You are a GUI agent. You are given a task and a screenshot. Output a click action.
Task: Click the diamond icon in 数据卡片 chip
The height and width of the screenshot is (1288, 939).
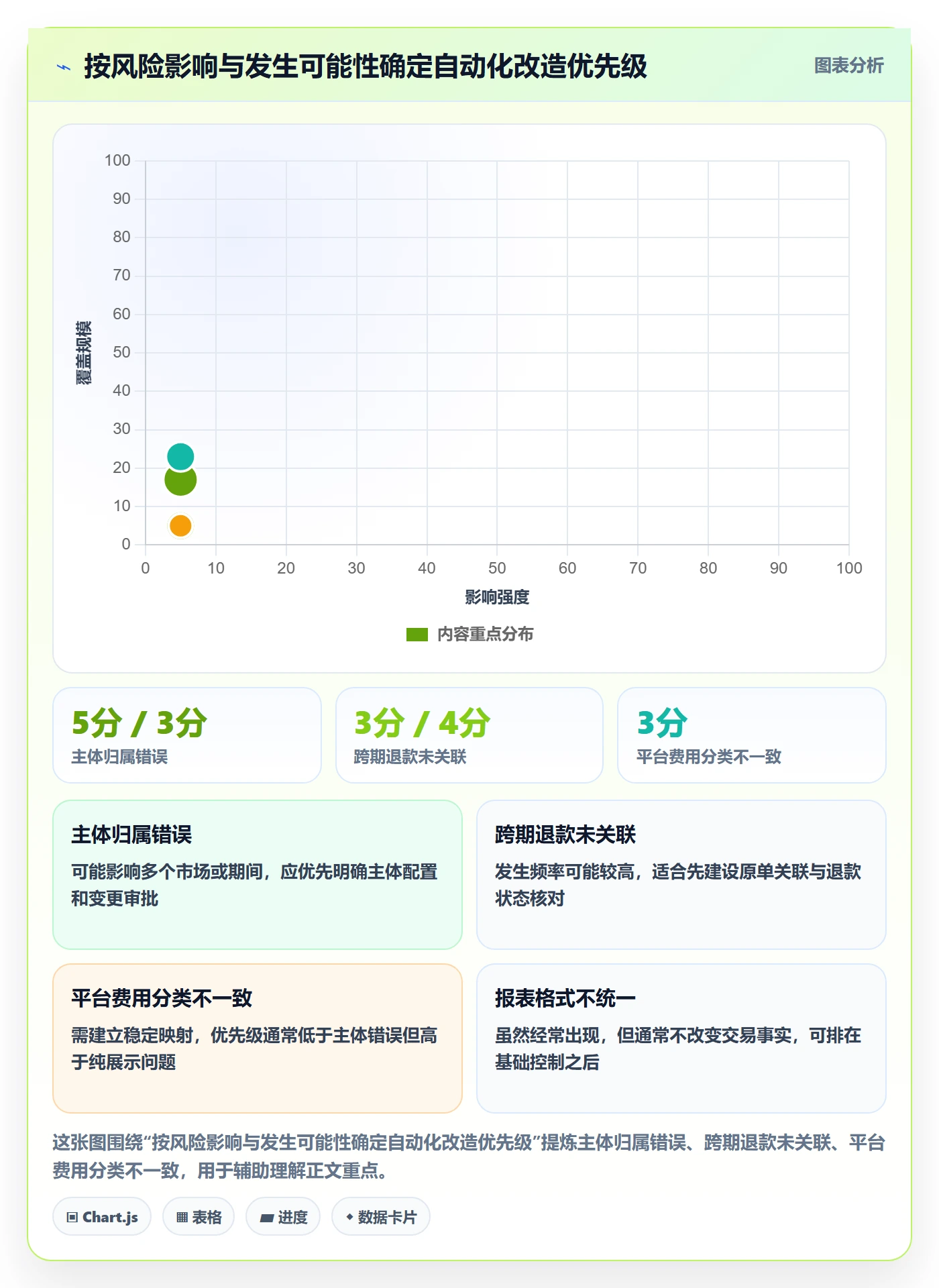(349, 1217)
